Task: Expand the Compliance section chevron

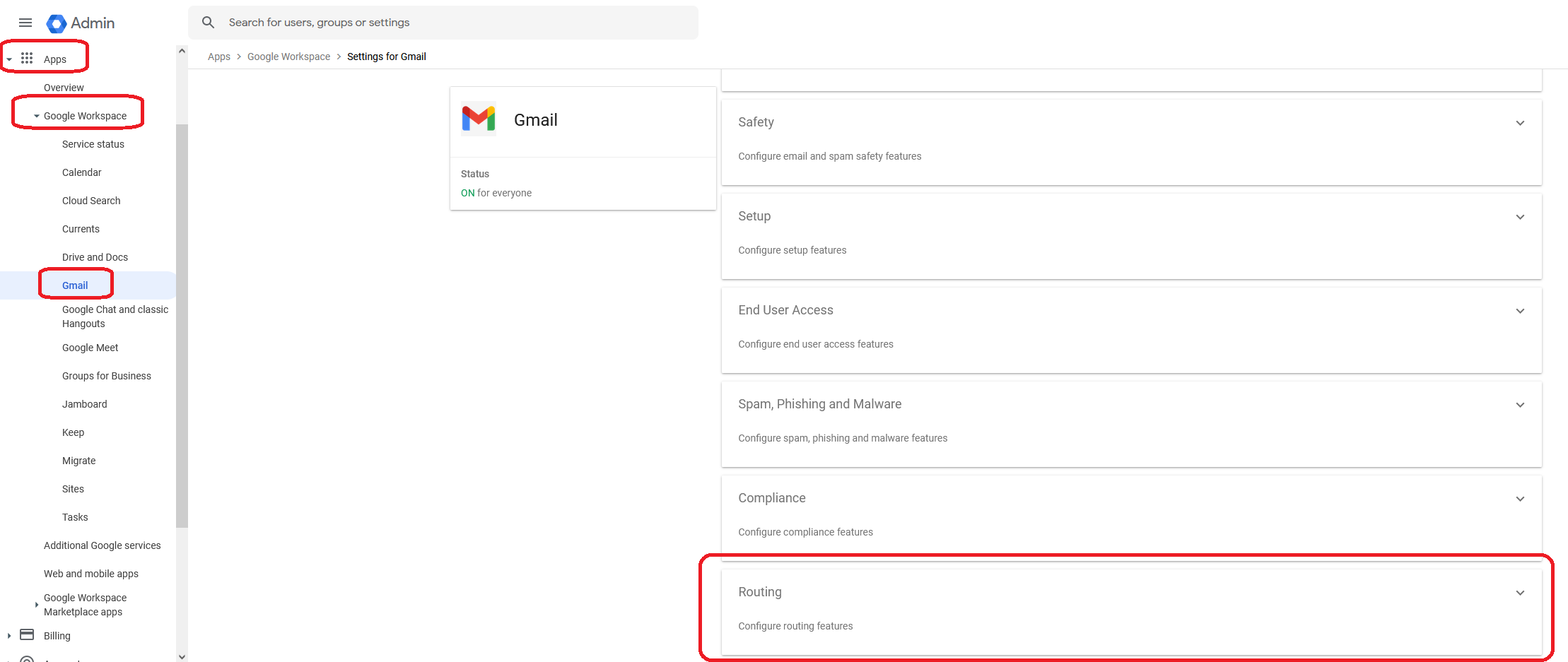Action: 1520,499
